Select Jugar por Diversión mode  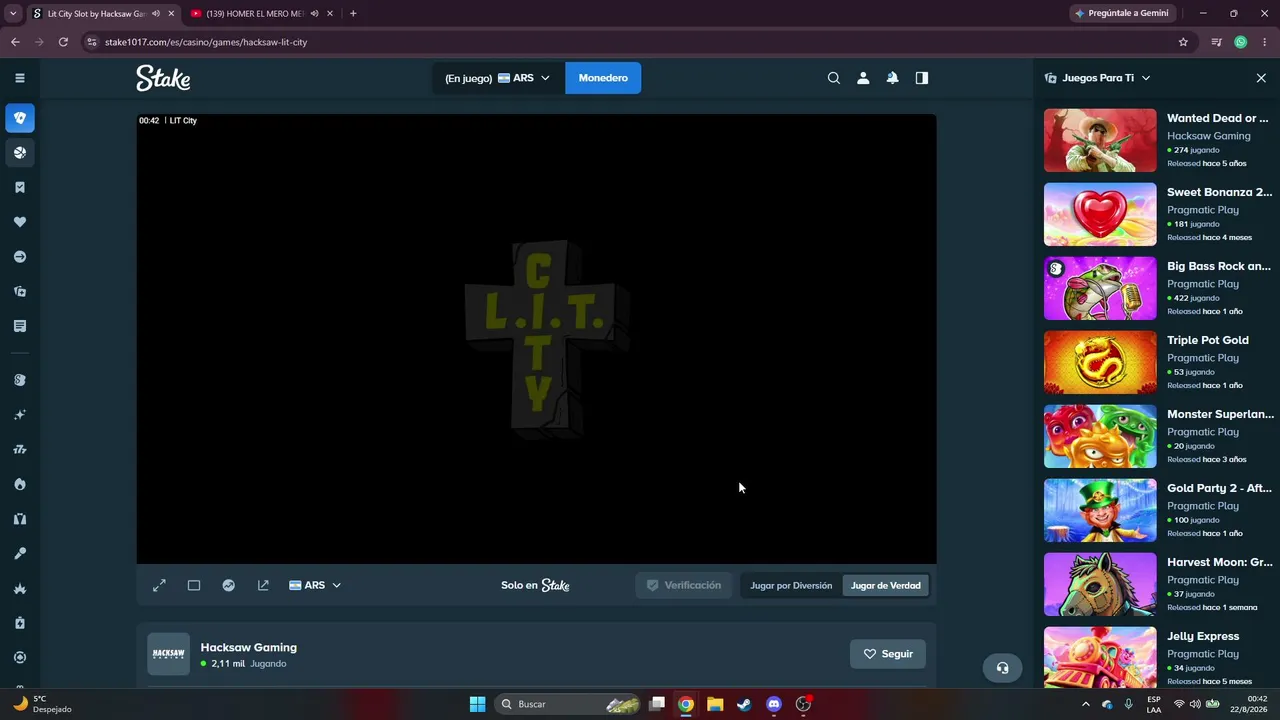click(x=791, y=586)
